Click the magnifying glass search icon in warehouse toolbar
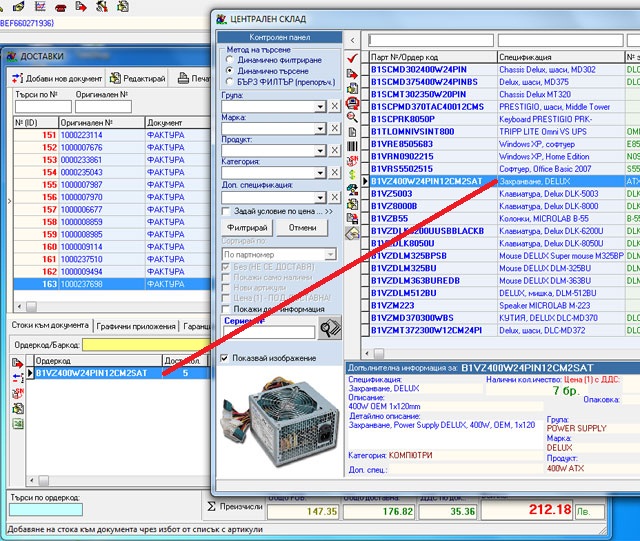The width and height of the screenshot is (640, 541). 352,117
